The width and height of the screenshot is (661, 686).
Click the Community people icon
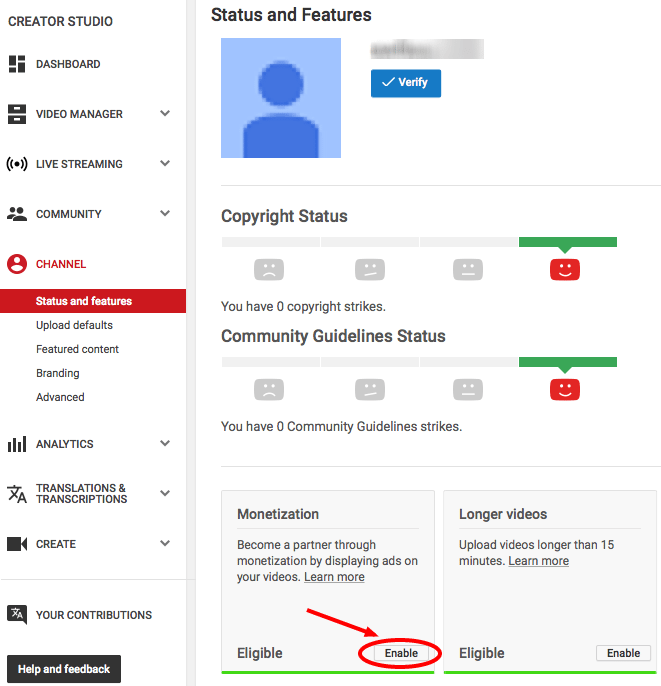[x=17, y=214]
